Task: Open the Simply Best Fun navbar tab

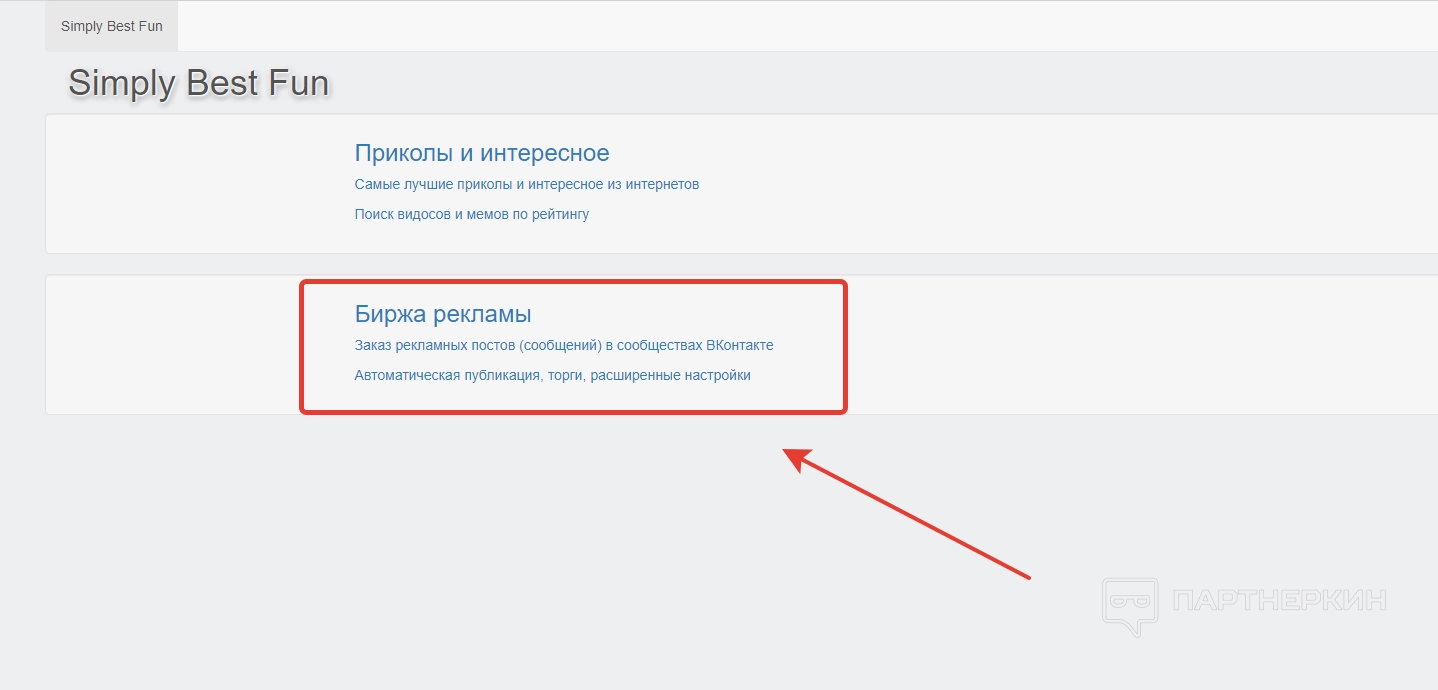Action: [x=111, y=26]
